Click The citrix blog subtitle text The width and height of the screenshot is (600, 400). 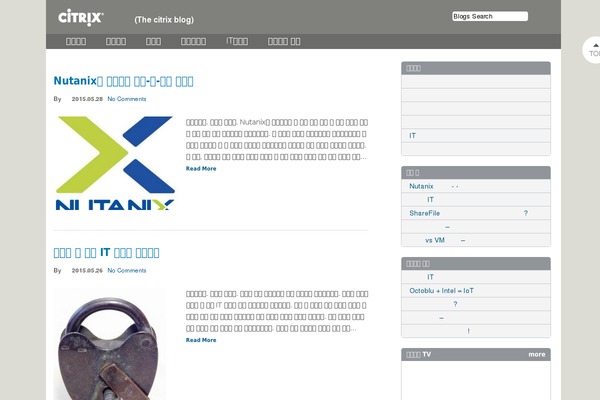pyautogui.click(x=164, y=20)
